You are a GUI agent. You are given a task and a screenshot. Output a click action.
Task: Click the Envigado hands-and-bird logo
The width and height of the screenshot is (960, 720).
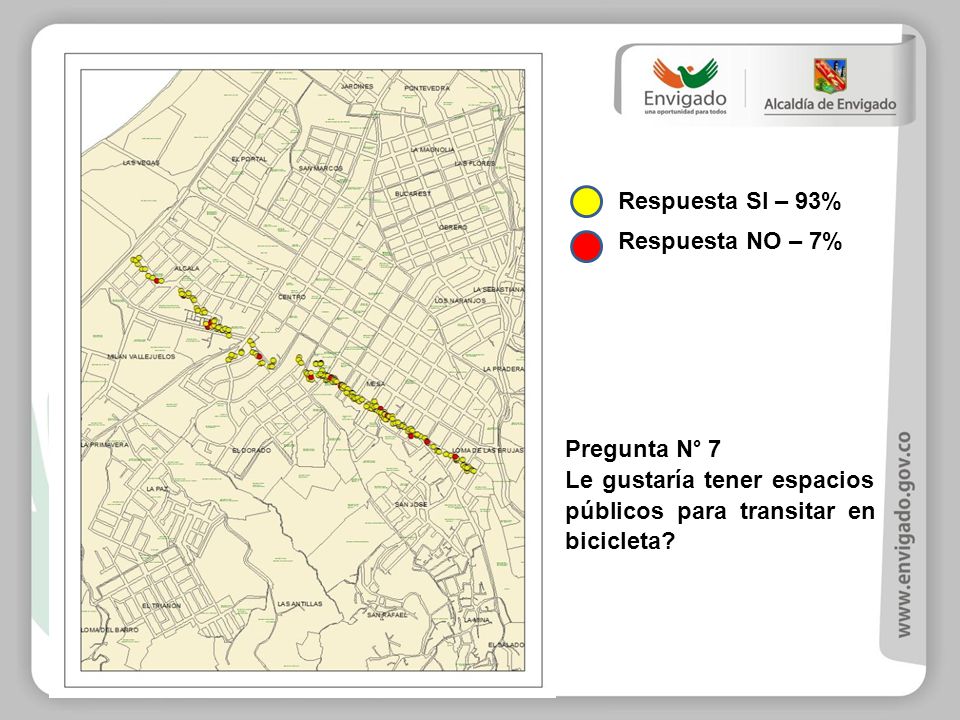tap(685, 73)
